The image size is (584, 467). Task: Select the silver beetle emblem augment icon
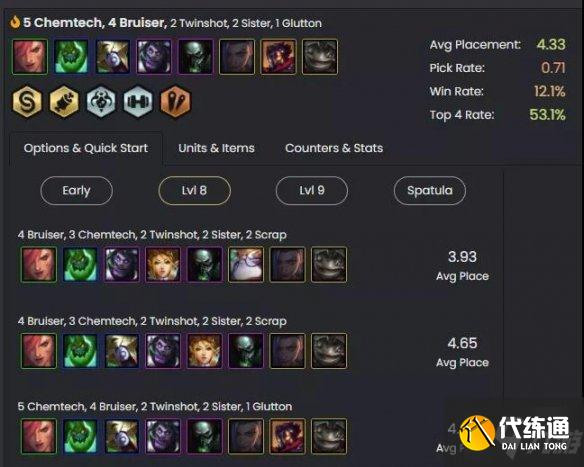(101, 101)
